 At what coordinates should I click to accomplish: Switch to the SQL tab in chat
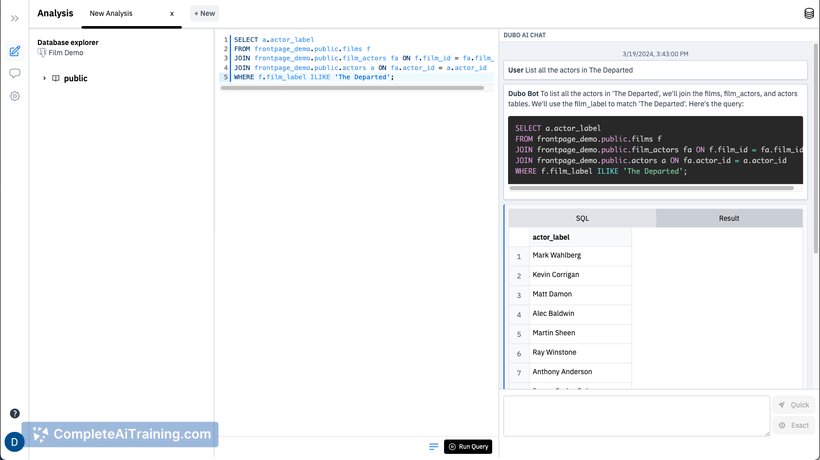click(x=582, y=218)
